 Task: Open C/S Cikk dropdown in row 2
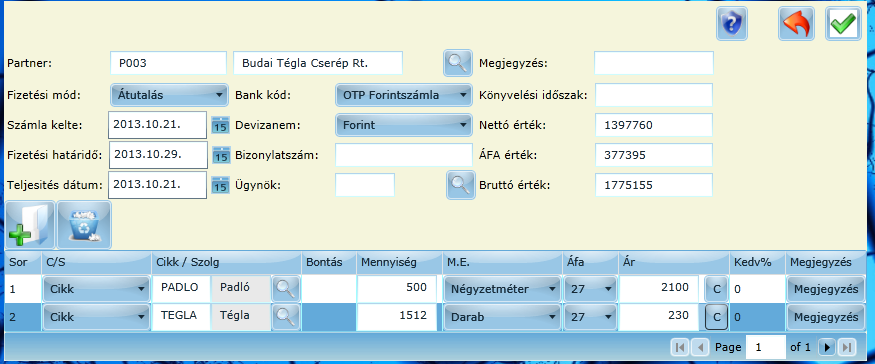[96, 317]
